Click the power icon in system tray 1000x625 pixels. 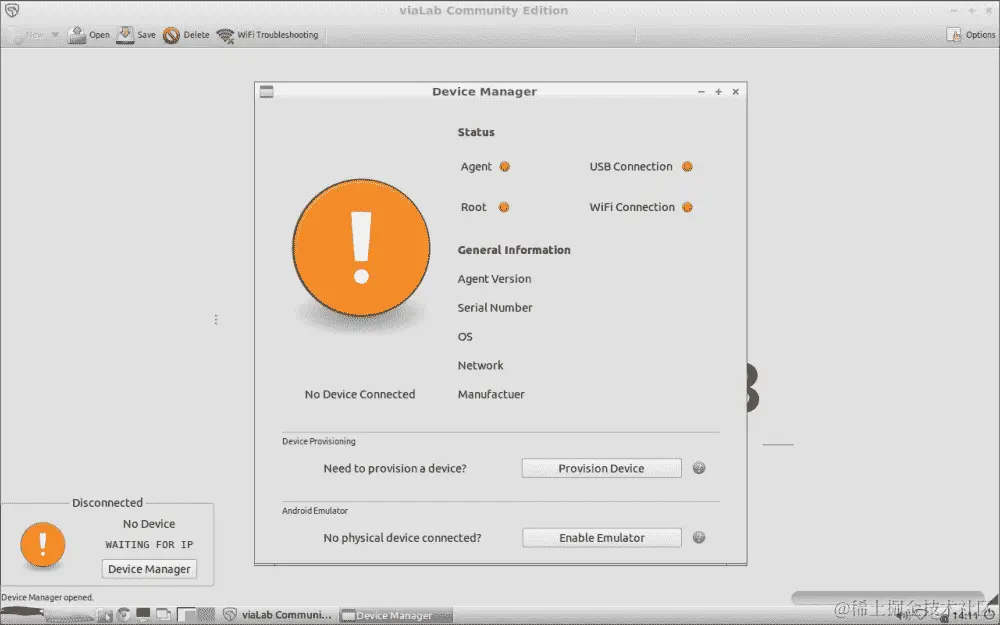989,614
